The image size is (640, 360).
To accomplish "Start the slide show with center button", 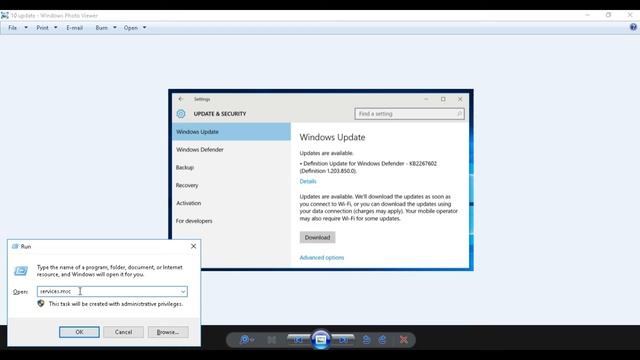I will (321, 339).
